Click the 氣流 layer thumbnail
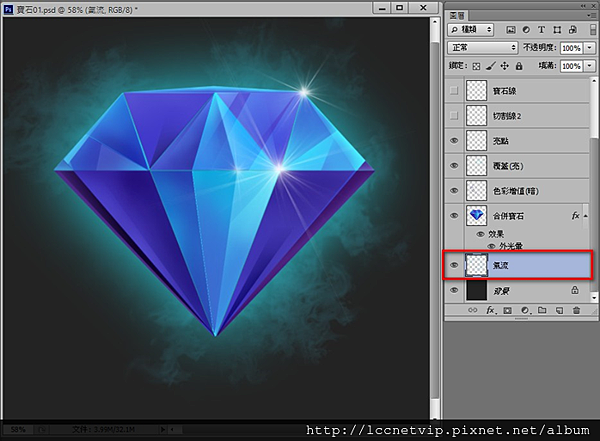Viewport: 600px width, 441px height. [477, 265]
